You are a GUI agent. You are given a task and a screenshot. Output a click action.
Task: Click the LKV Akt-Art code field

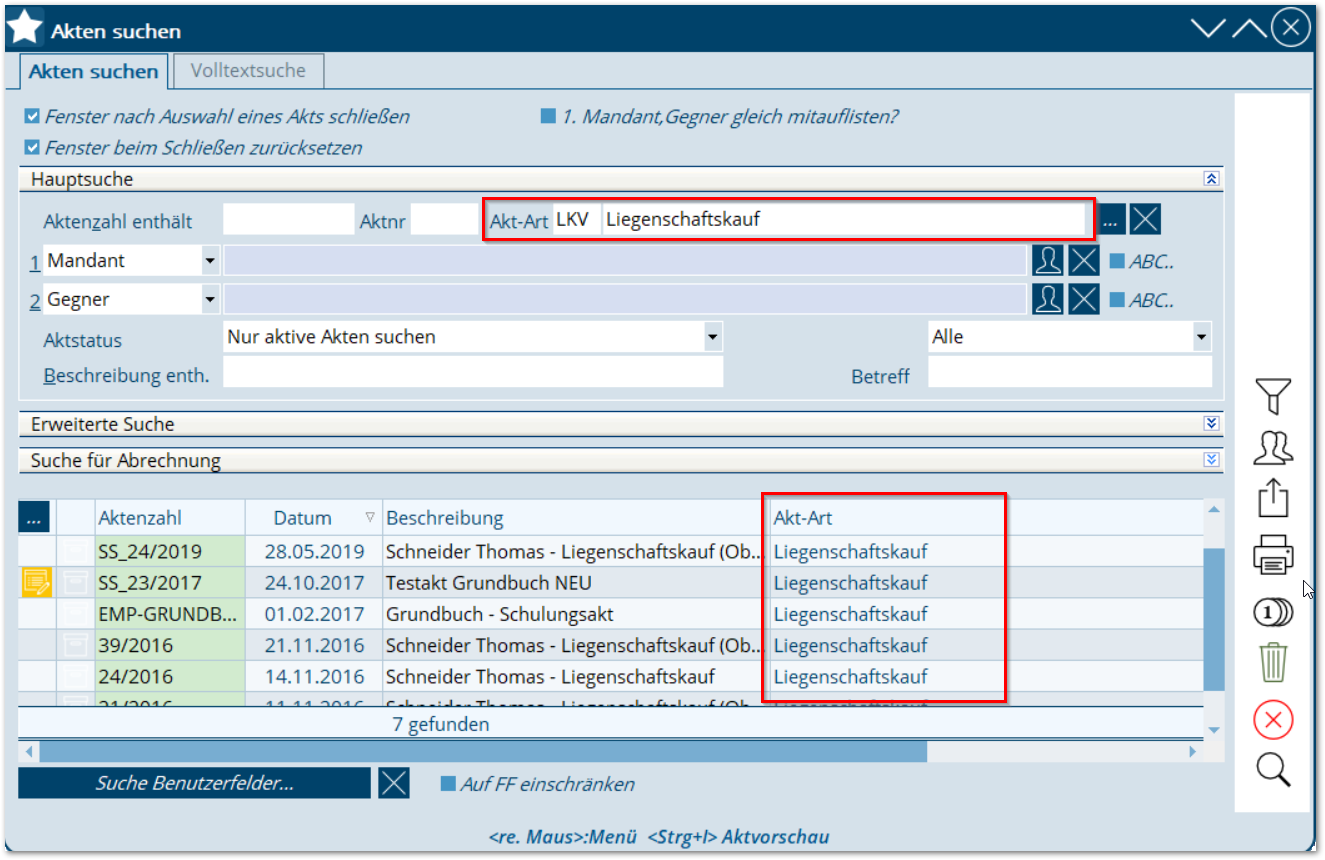576,219
